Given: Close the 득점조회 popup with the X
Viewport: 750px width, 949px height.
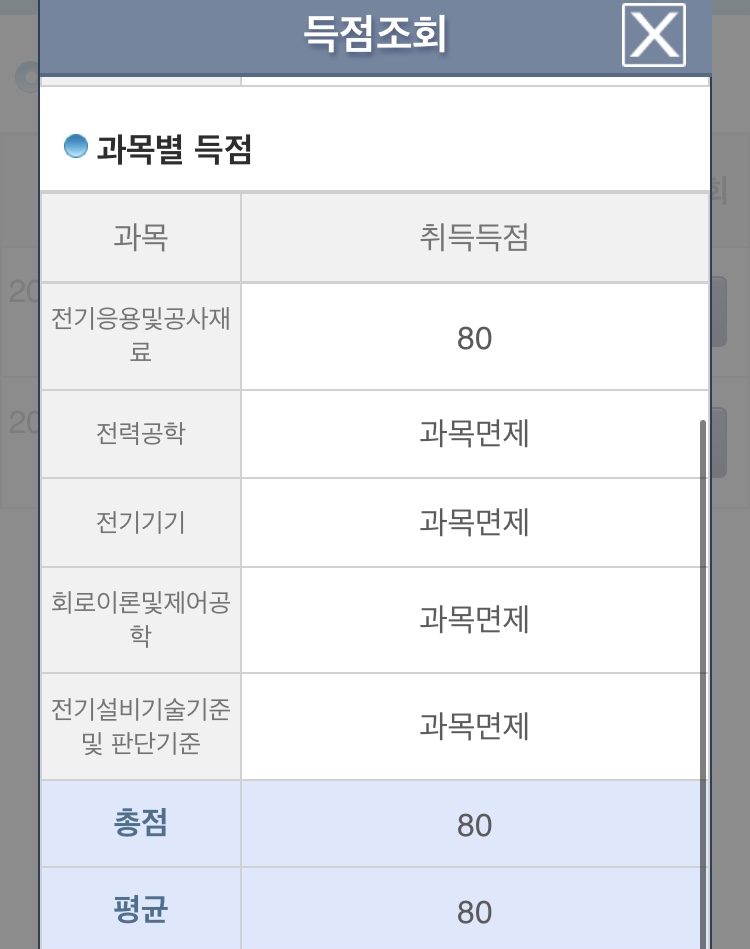Looking at the screenshot, I should 654,35.
